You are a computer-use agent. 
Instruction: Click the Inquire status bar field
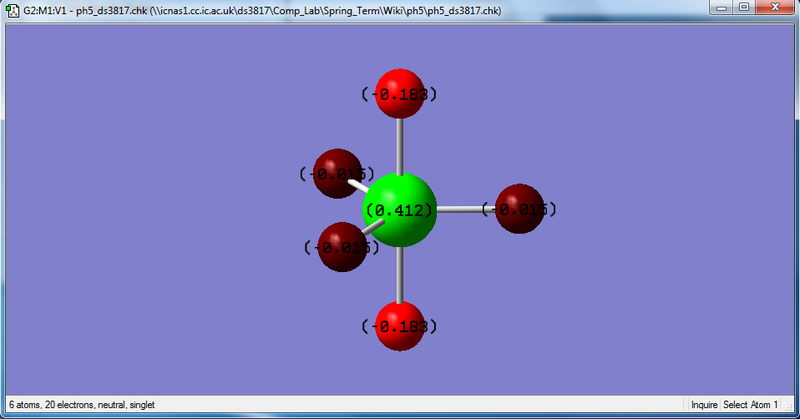point(704,405)
